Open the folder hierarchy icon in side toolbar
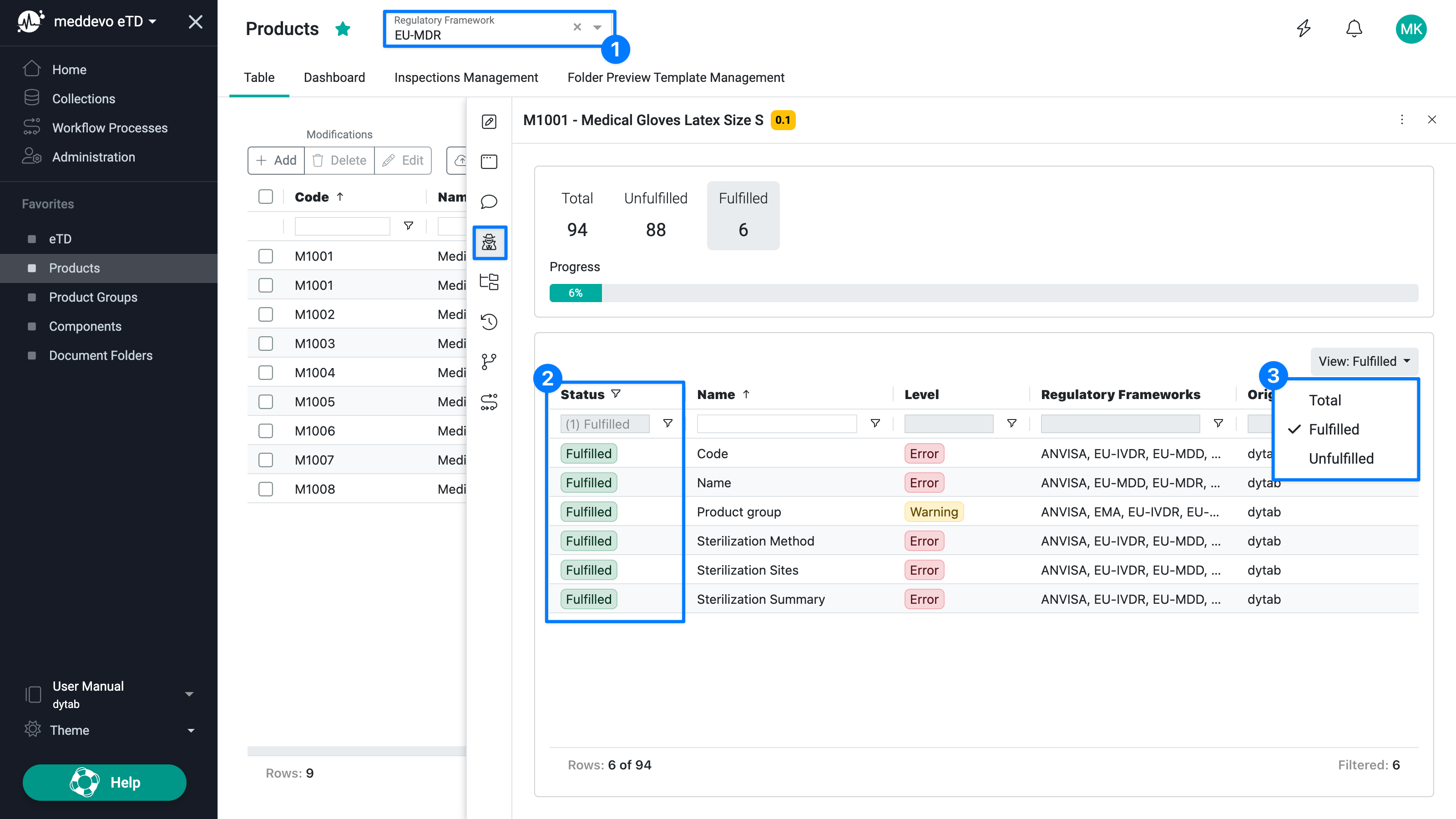Screen dimensions: 1456x819 (x=488, y=282)
